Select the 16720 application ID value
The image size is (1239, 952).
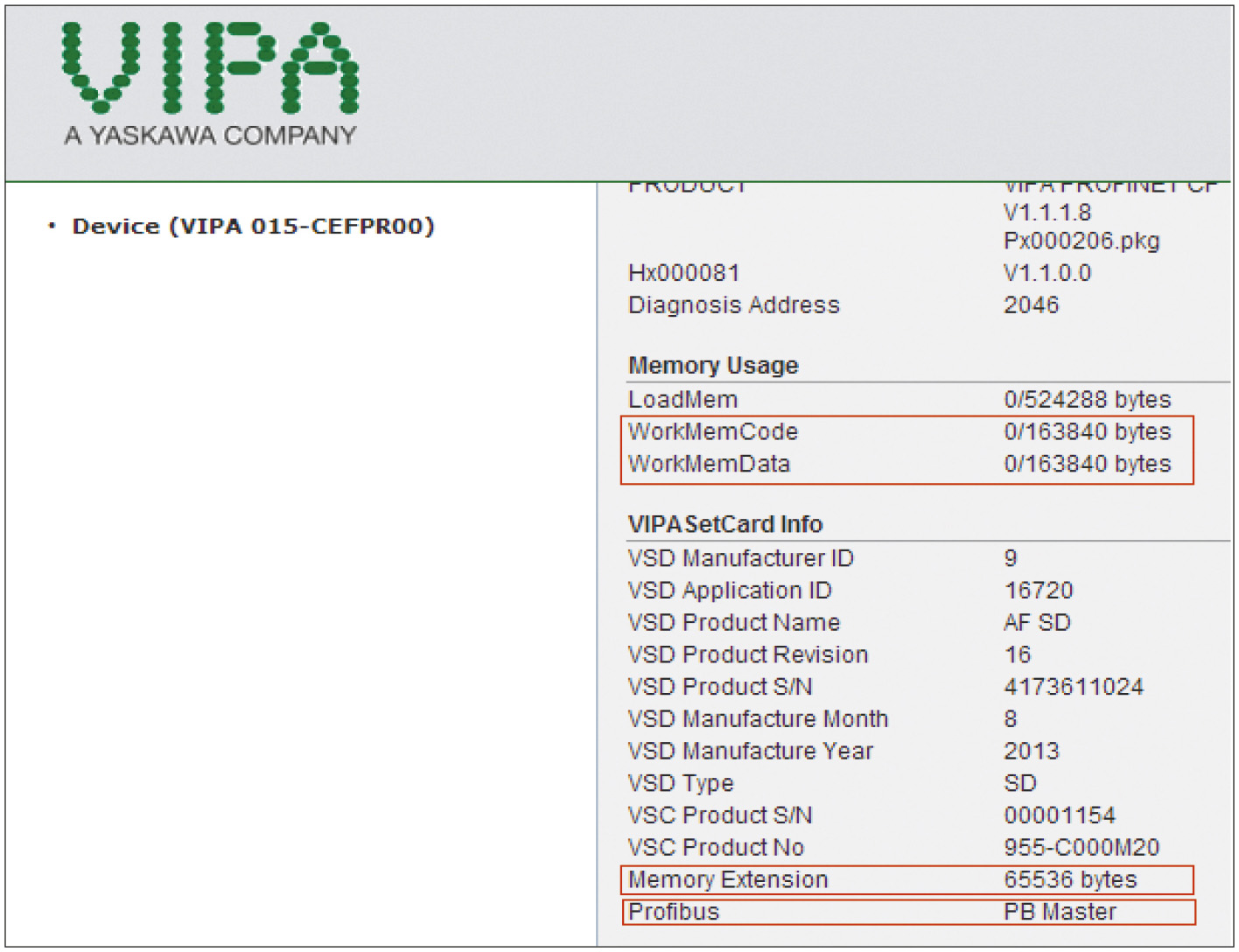pos(1039,591)
